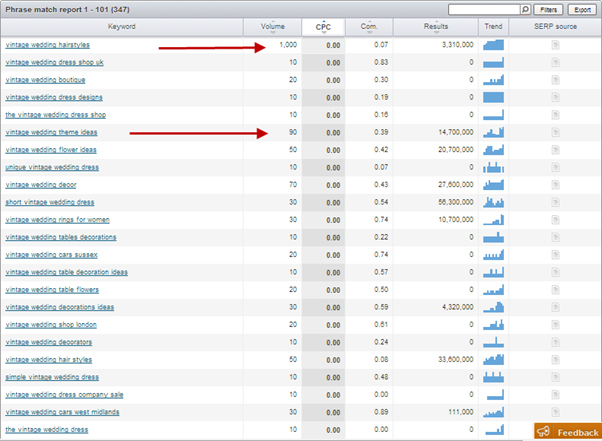
Task: Open the Filters button
Action: click(x=548, y=10)
